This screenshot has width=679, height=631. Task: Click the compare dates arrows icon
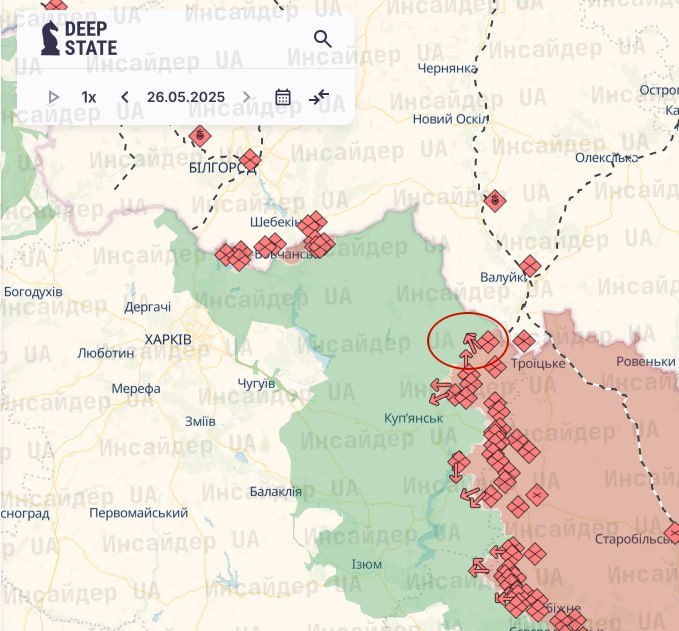(x=319, y=97)
